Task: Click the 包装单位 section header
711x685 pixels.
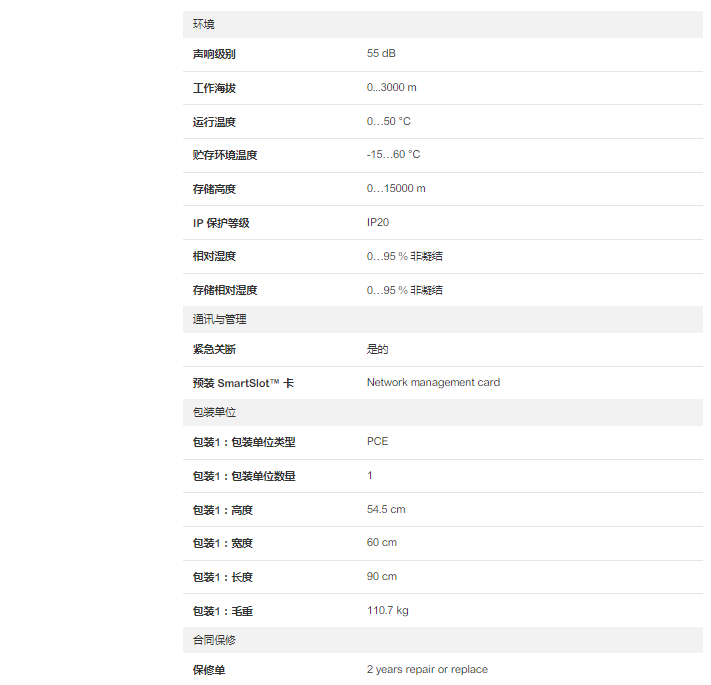Action: pos(214,412)
